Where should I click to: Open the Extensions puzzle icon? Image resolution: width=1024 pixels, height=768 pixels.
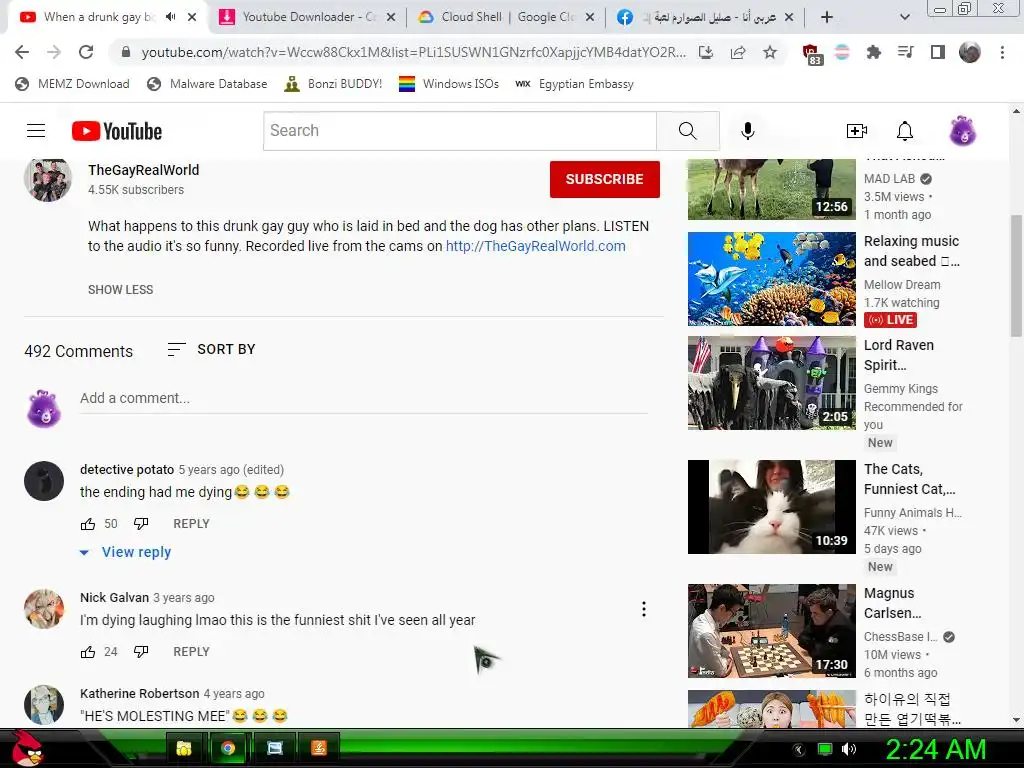pyautogui.click(x=873, y=52)
